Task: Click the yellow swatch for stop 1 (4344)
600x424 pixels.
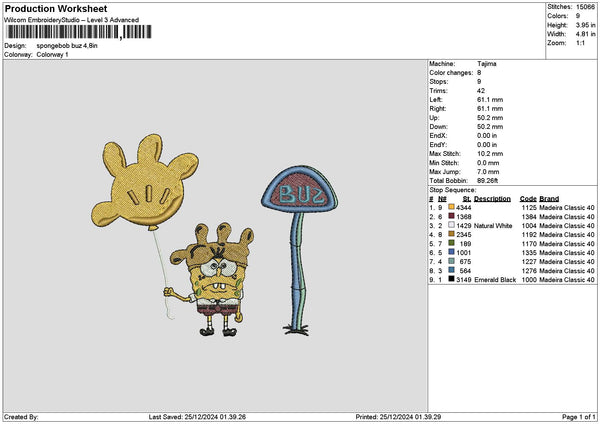Action: click(451, 207)
